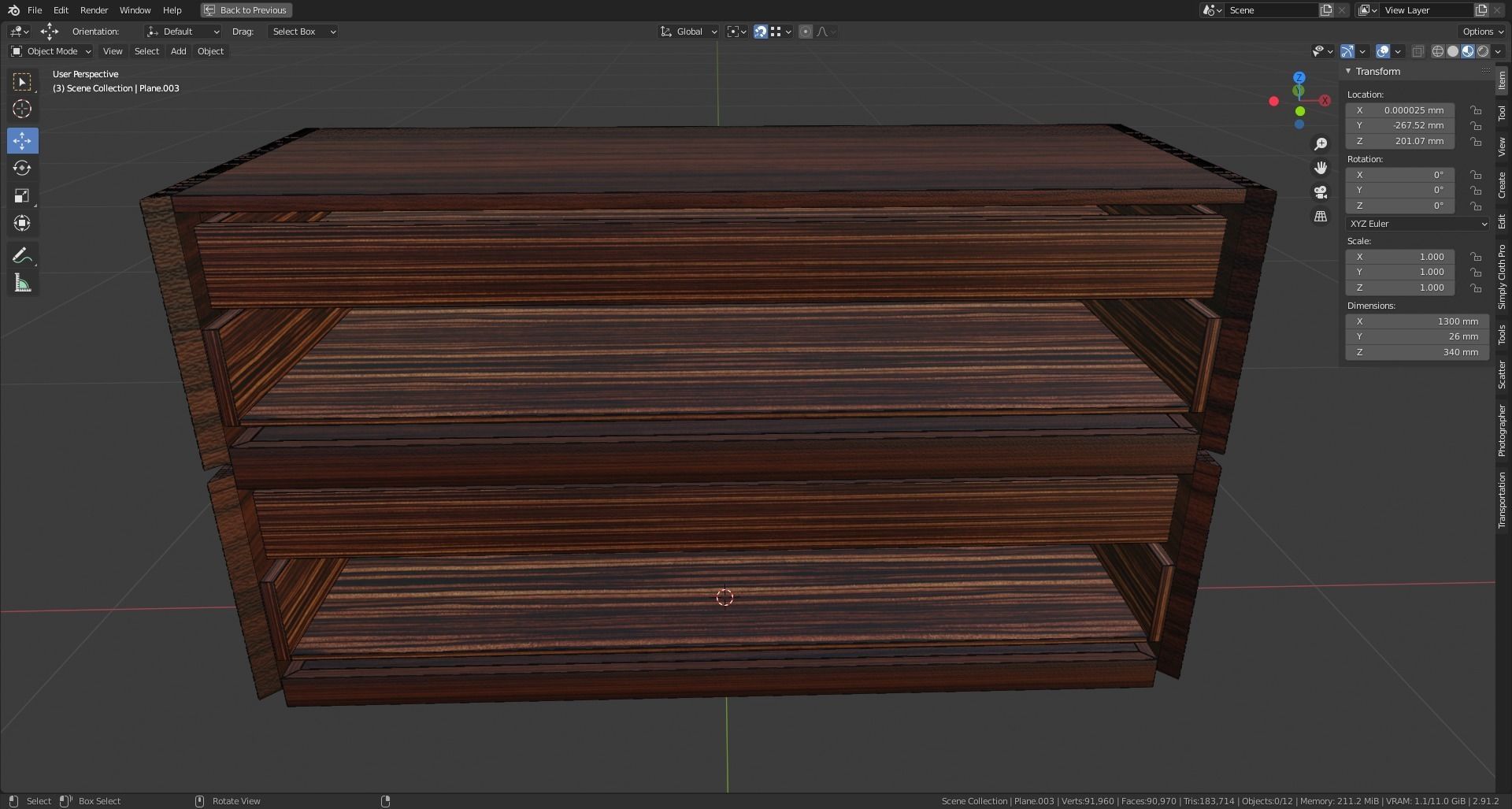This screenshot has height=809, width=1512.
Task: Open the XYZ Euler rotation mode dropdown
Action: (x=1417, y=224)
